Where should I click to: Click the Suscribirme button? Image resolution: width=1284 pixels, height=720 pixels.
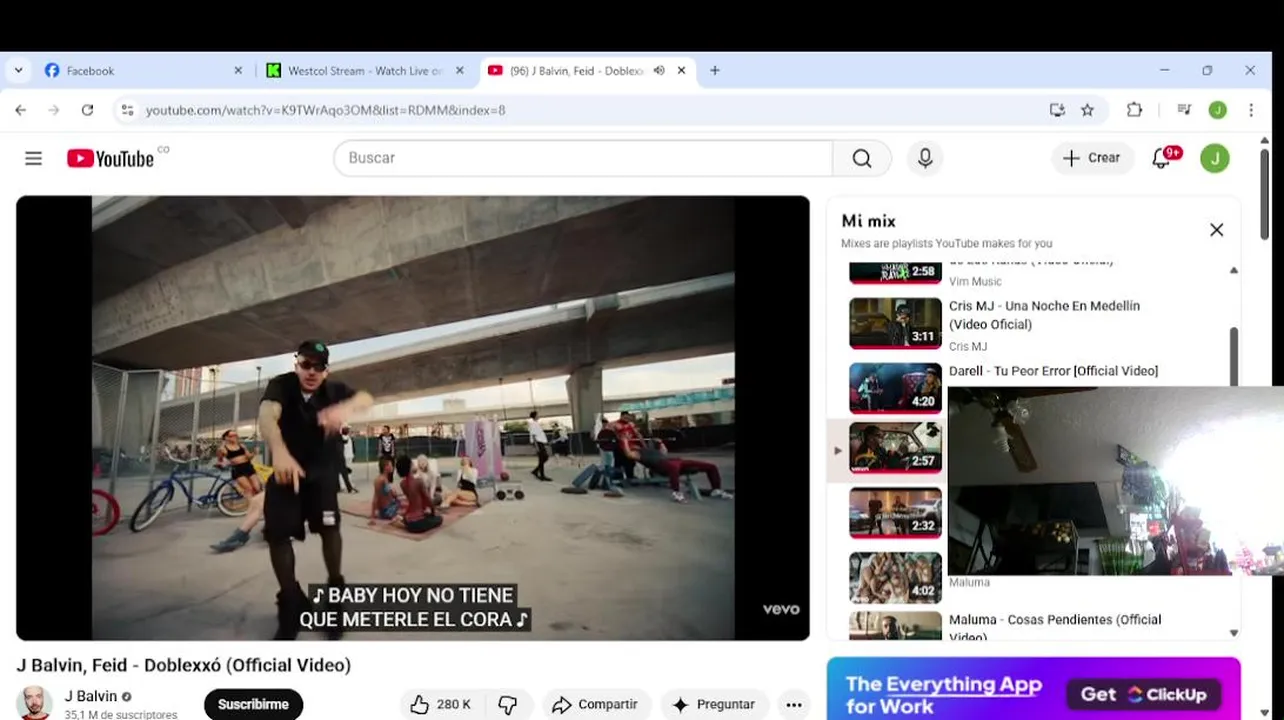pyautogui.click(x=253, y=704)
